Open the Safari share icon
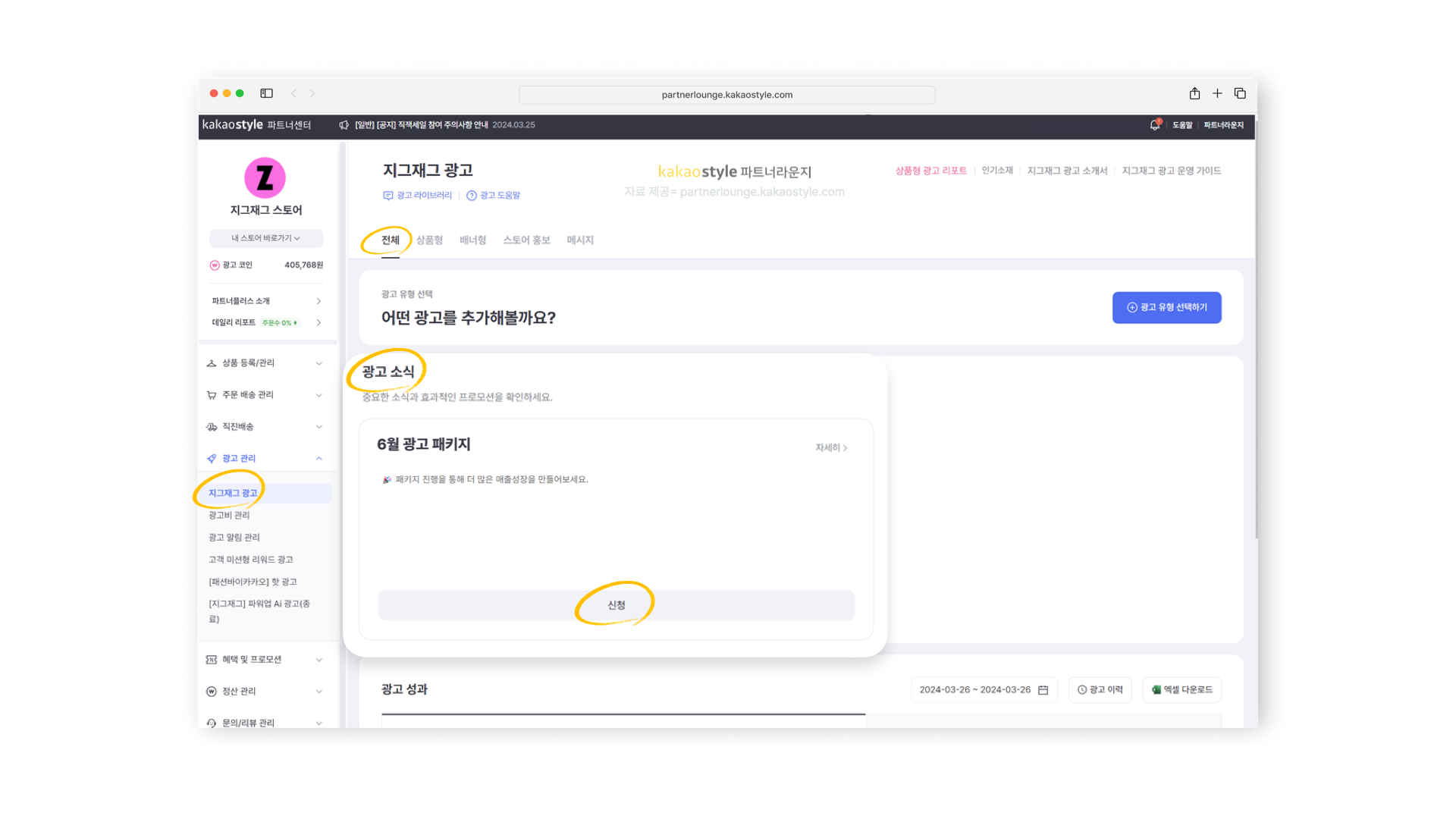 click(x=1194, y=93)
